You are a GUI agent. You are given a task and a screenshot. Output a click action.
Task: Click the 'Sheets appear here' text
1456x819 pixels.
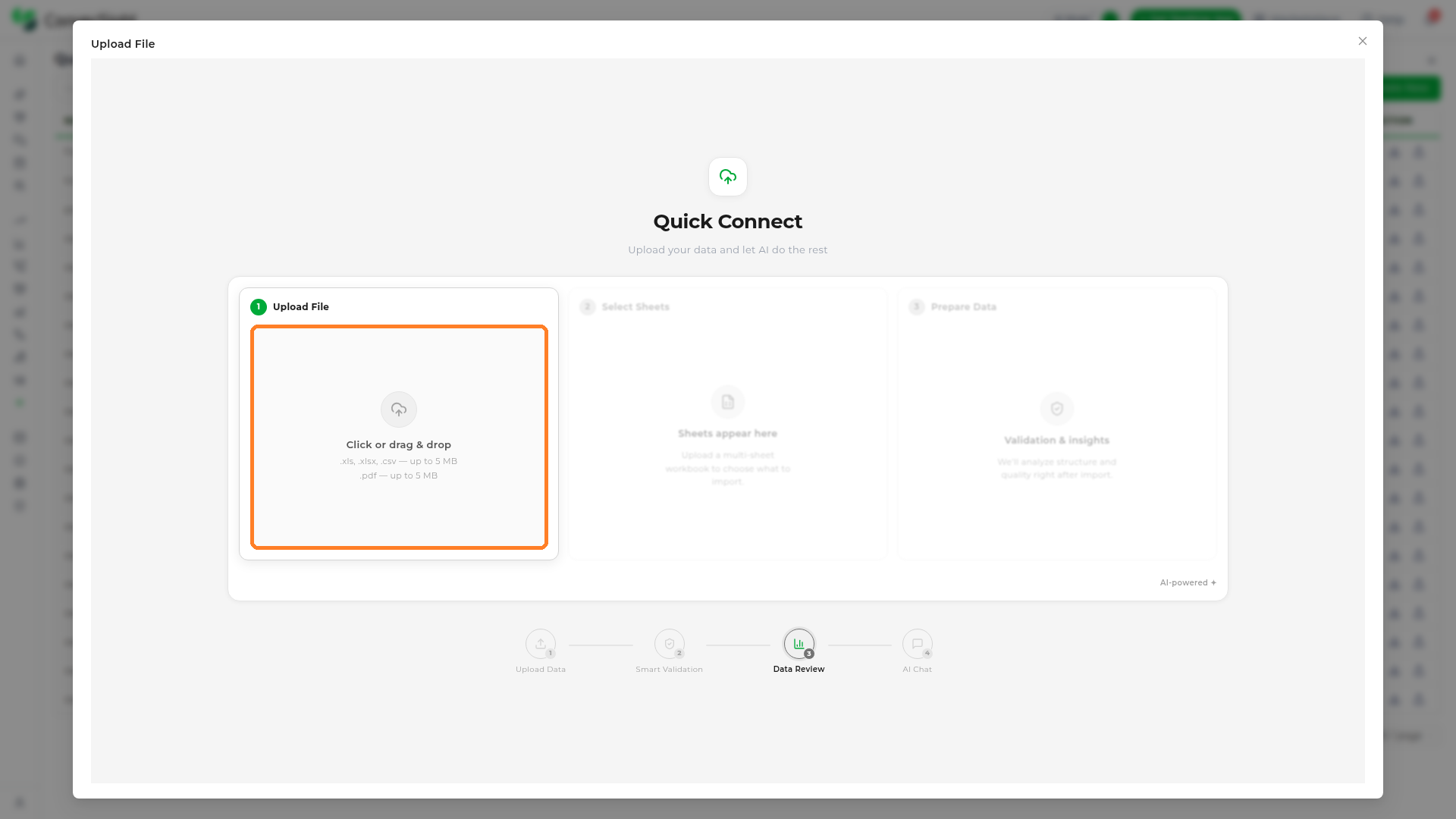728,433
